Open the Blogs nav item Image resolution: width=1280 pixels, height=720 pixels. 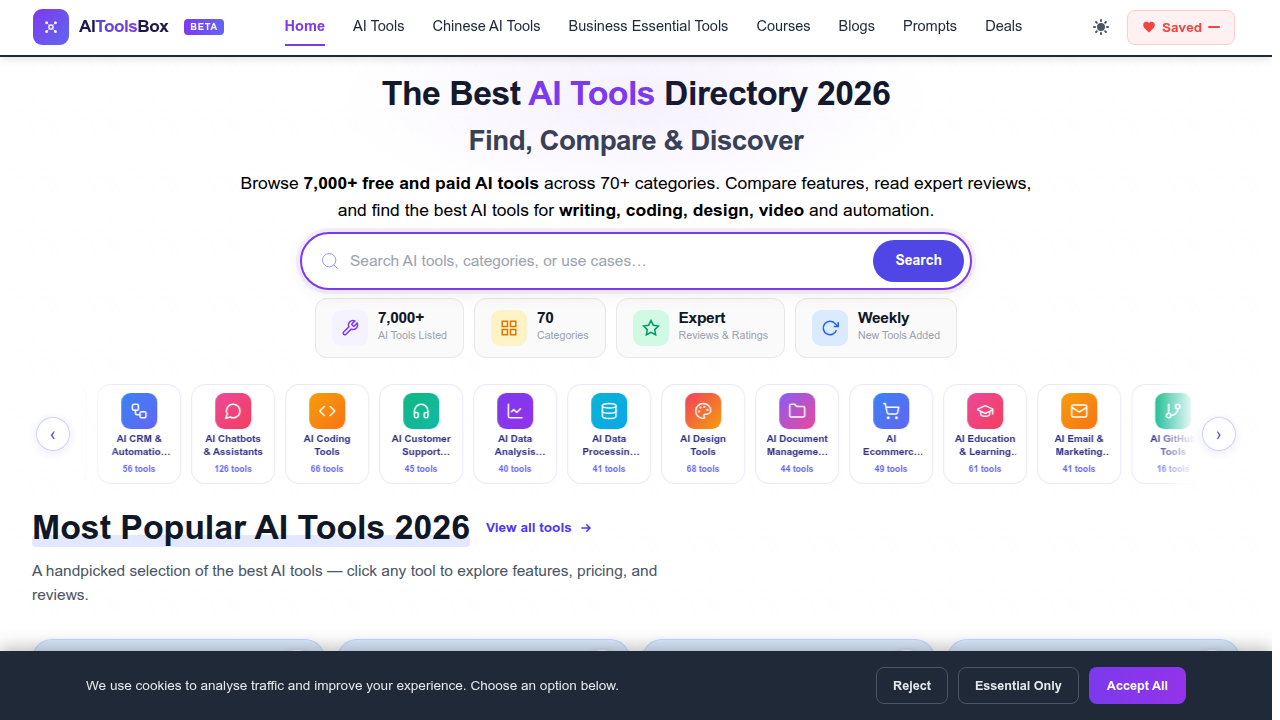[857, 26]
